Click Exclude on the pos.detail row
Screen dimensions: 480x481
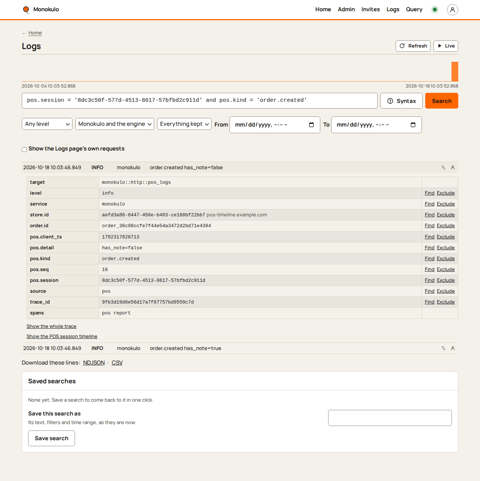tap(446, 248)
